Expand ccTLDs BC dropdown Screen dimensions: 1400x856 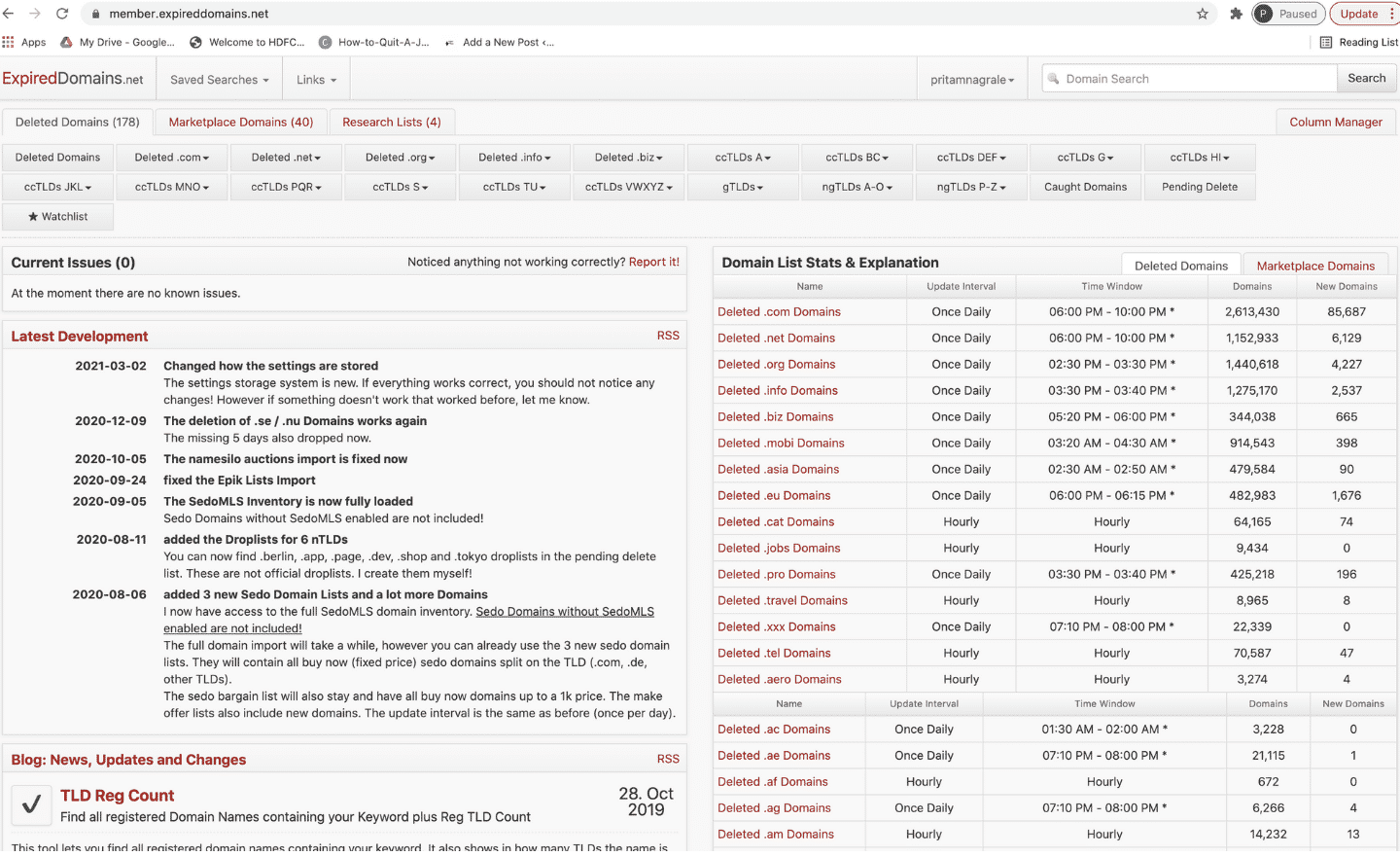pos(857,158)
